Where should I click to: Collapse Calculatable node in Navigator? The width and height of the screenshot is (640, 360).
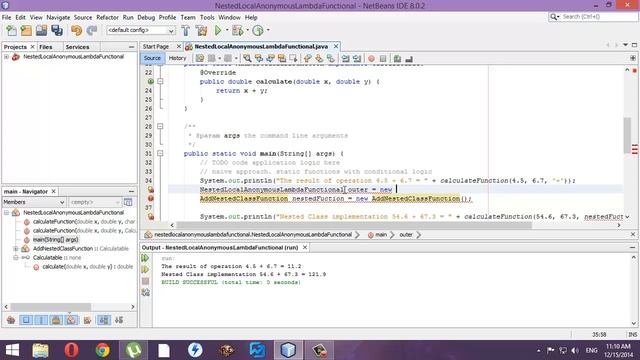(x=16, y=258)
